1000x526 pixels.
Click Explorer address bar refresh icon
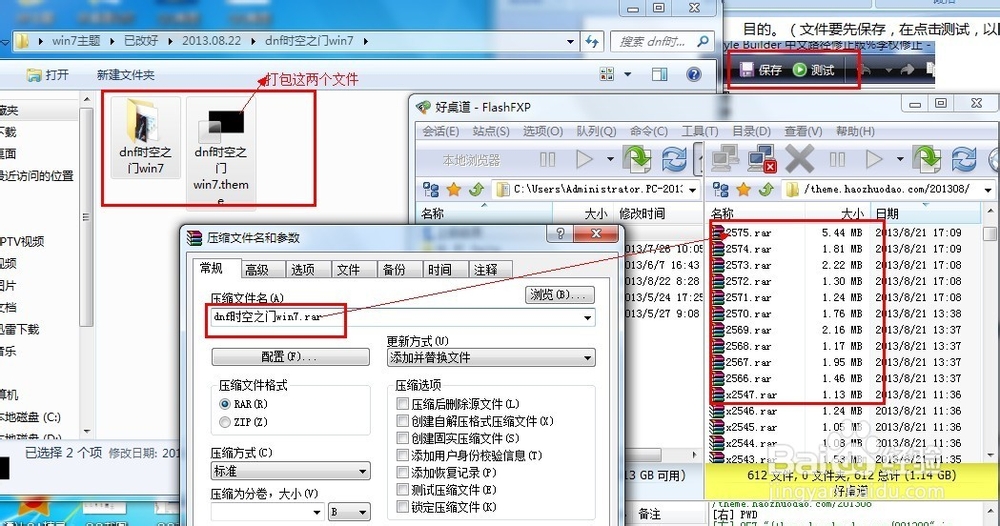[592, 41]
